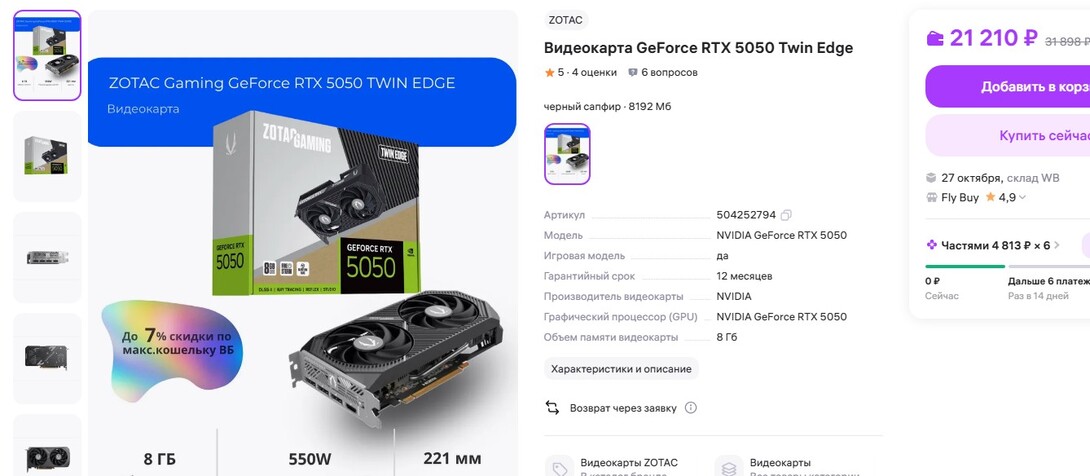Click the questions speech bubble icon
The image size is (1090, 476).
click(633, 72)
